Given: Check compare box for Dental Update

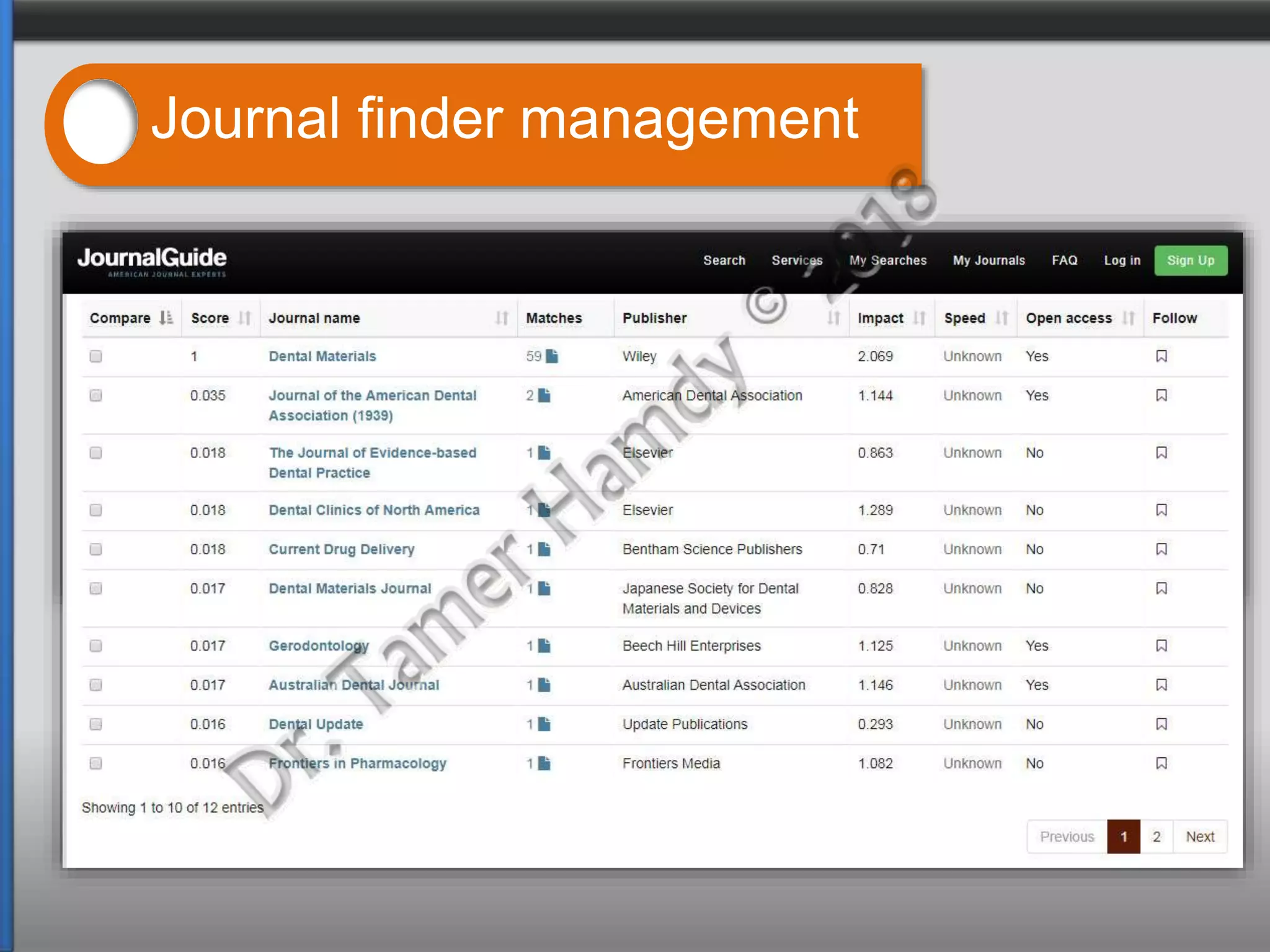Looking at the screenshot, I should tap(95, 724).
